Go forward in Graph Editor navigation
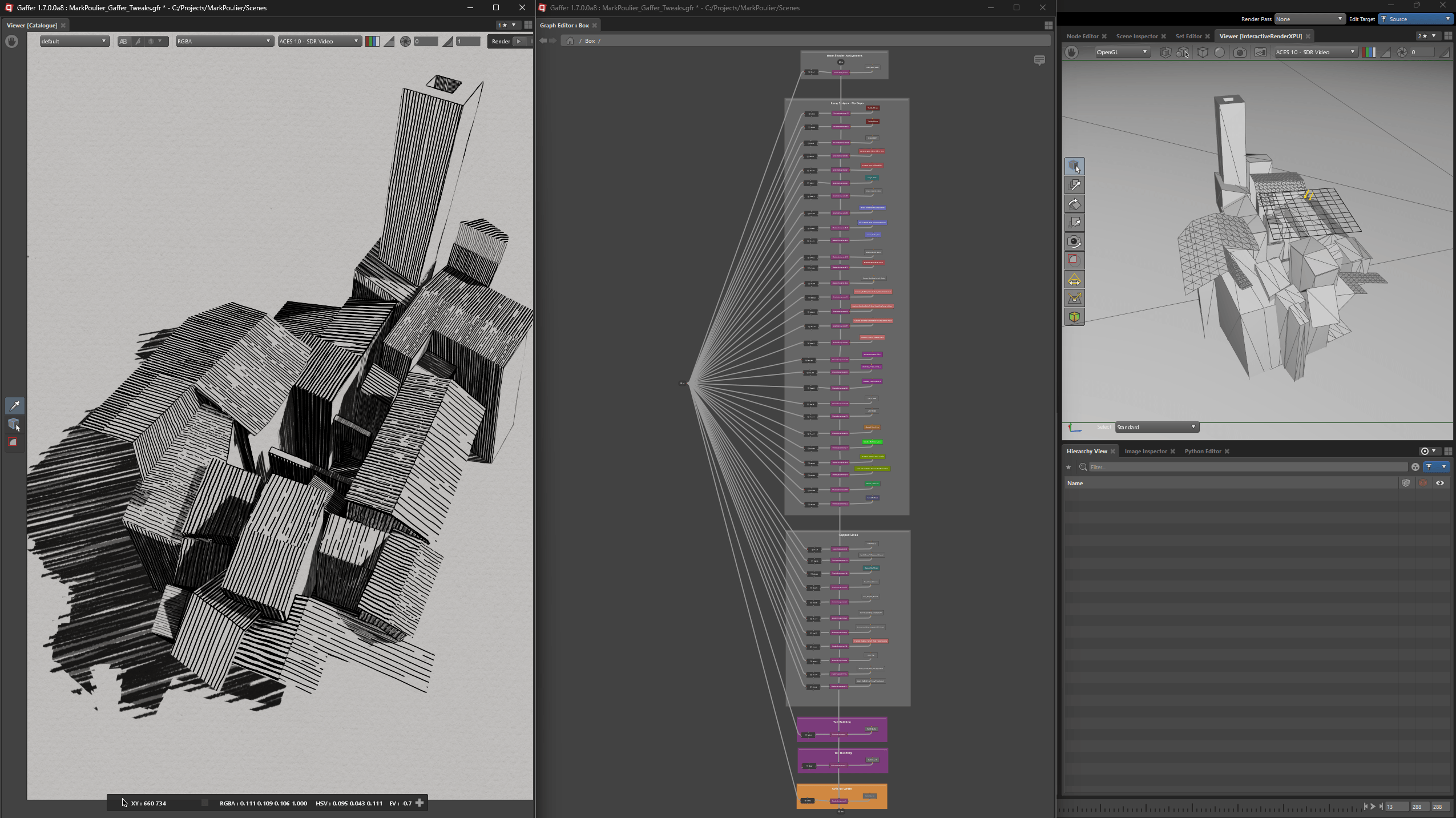 click(552, 41)
